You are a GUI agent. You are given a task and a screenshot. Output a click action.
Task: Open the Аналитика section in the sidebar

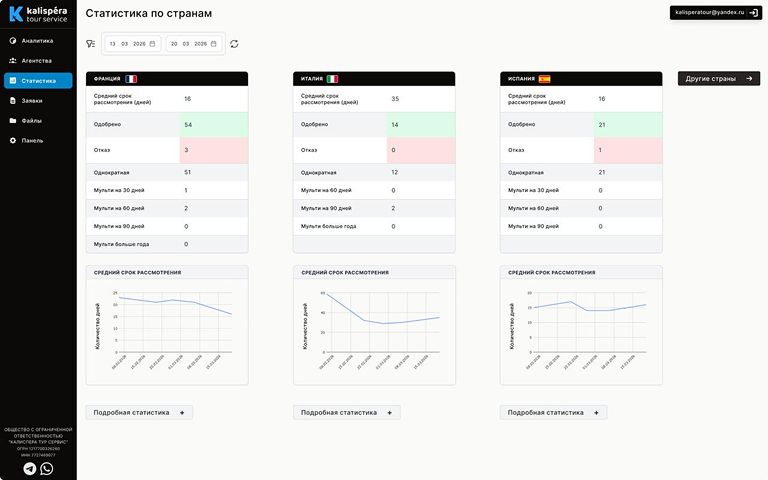point(38,41)
